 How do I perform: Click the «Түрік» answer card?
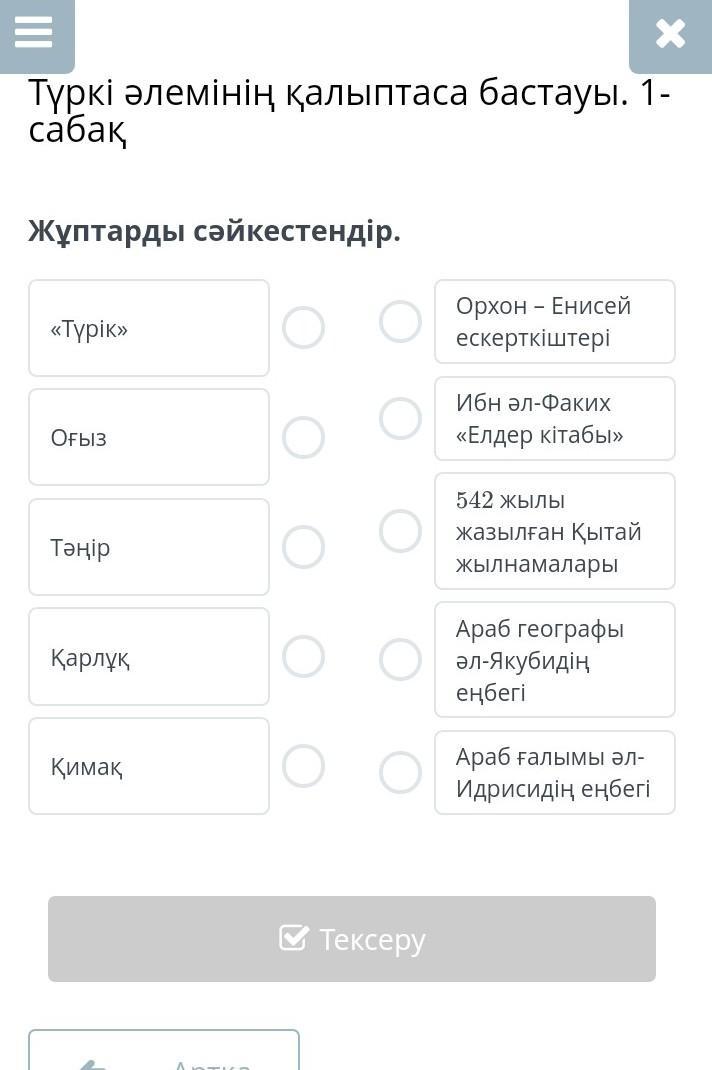(149, 328)
